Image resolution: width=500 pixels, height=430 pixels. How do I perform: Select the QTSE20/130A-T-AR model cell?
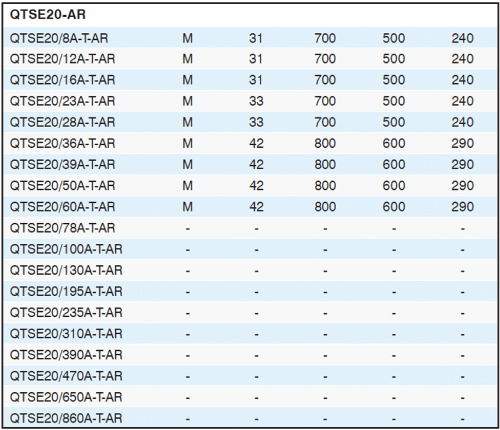coord(66,270)
